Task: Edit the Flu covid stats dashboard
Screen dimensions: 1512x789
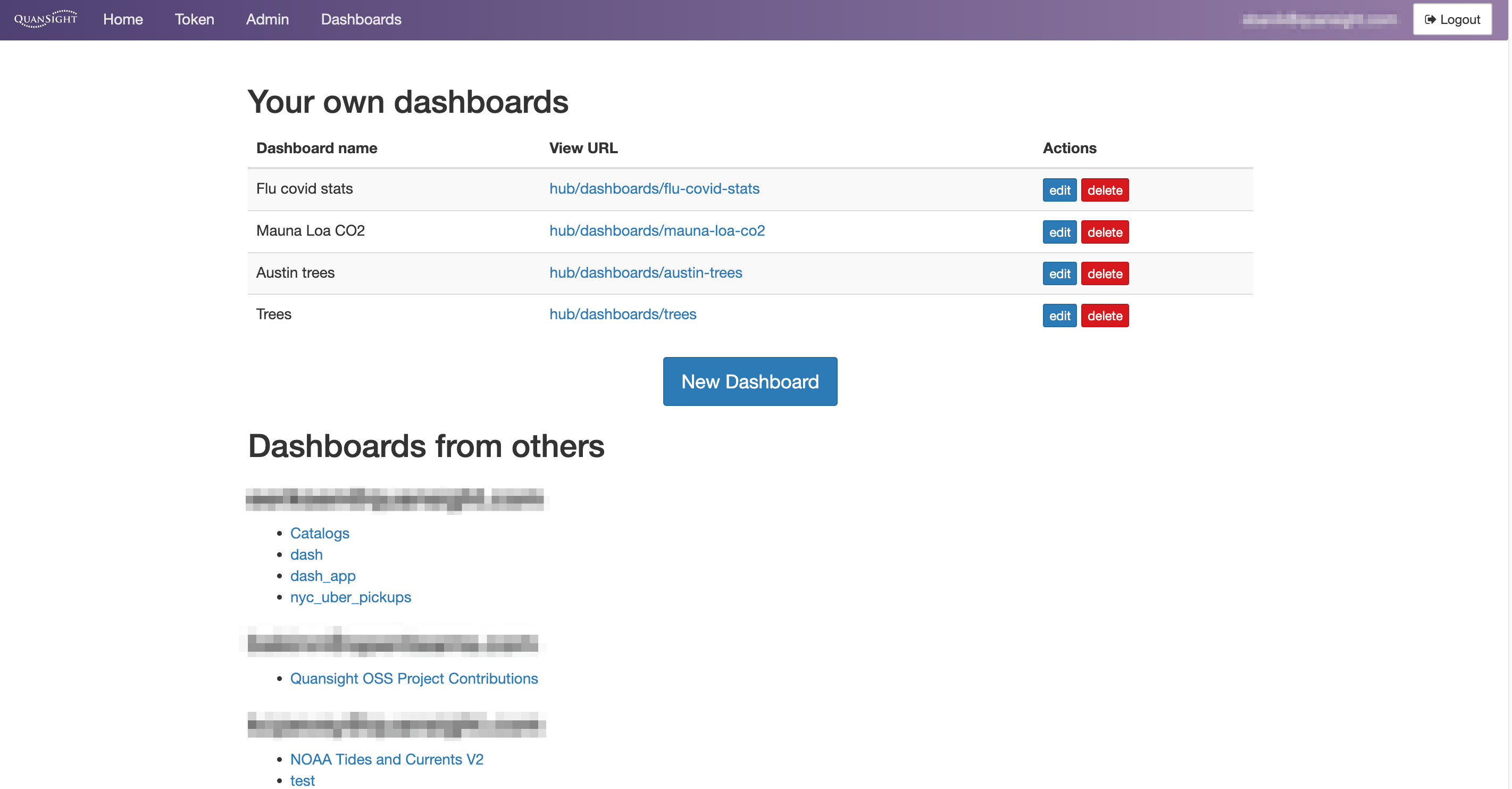Action: pos(1058,189)
